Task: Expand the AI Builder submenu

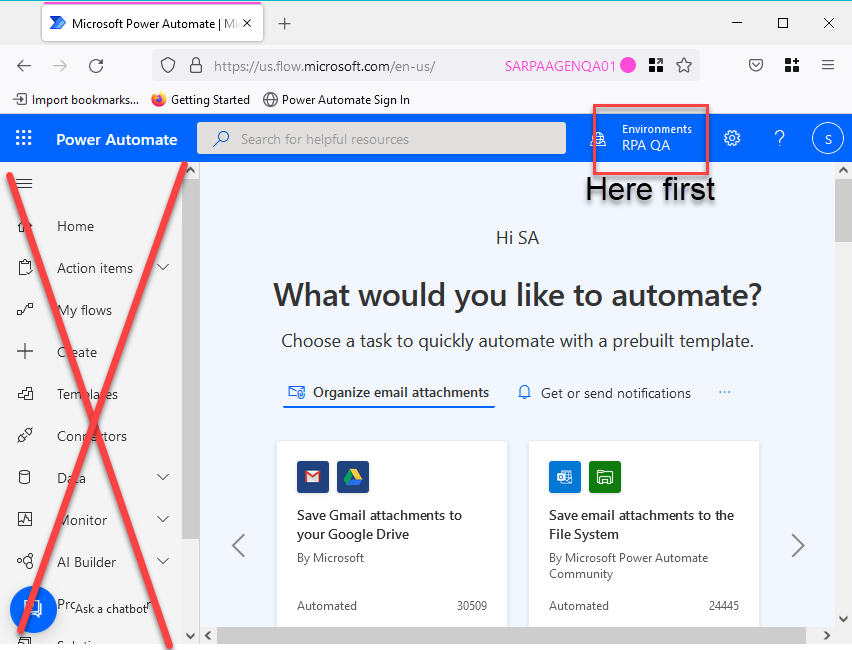Action: point(163,561)
